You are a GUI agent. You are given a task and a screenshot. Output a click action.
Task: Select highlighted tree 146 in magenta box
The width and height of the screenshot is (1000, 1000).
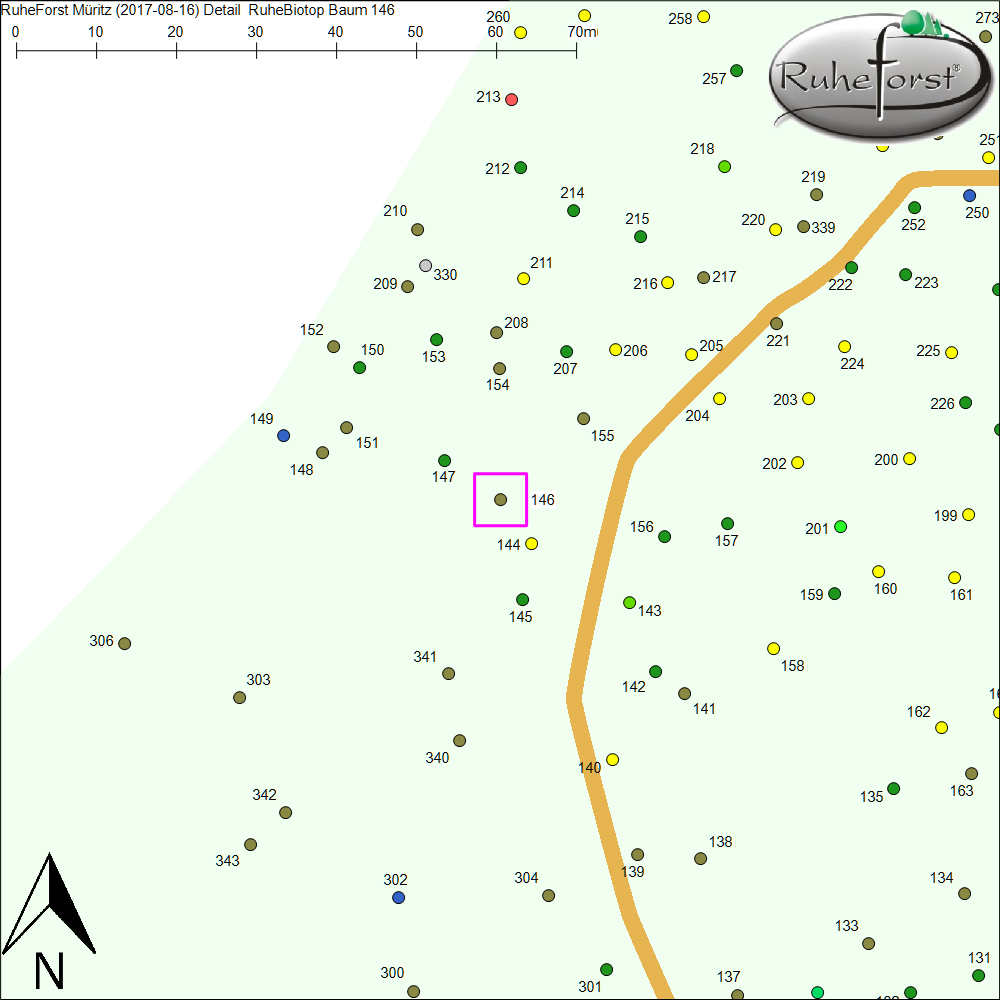[x=501, y=499]
